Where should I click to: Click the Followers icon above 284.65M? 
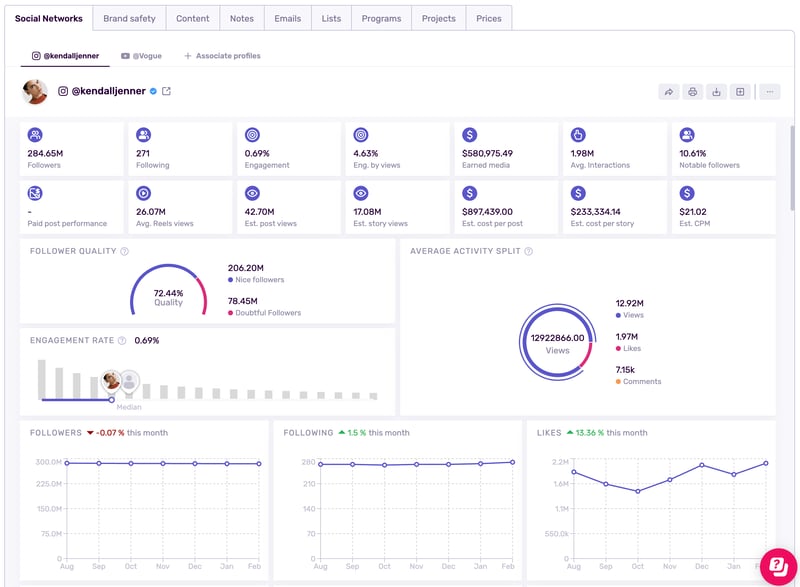[35, 135]
